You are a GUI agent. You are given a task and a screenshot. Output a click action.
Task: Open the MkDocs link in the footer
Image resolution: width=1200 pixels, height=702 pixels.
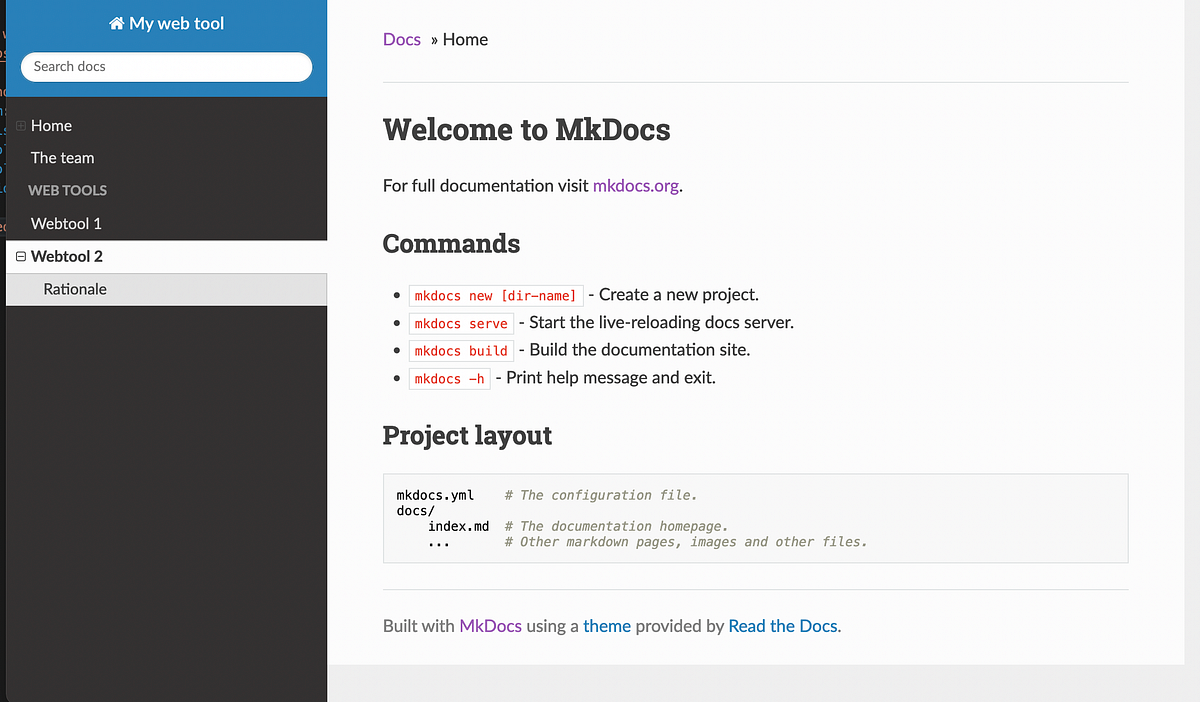coord(490,625)
